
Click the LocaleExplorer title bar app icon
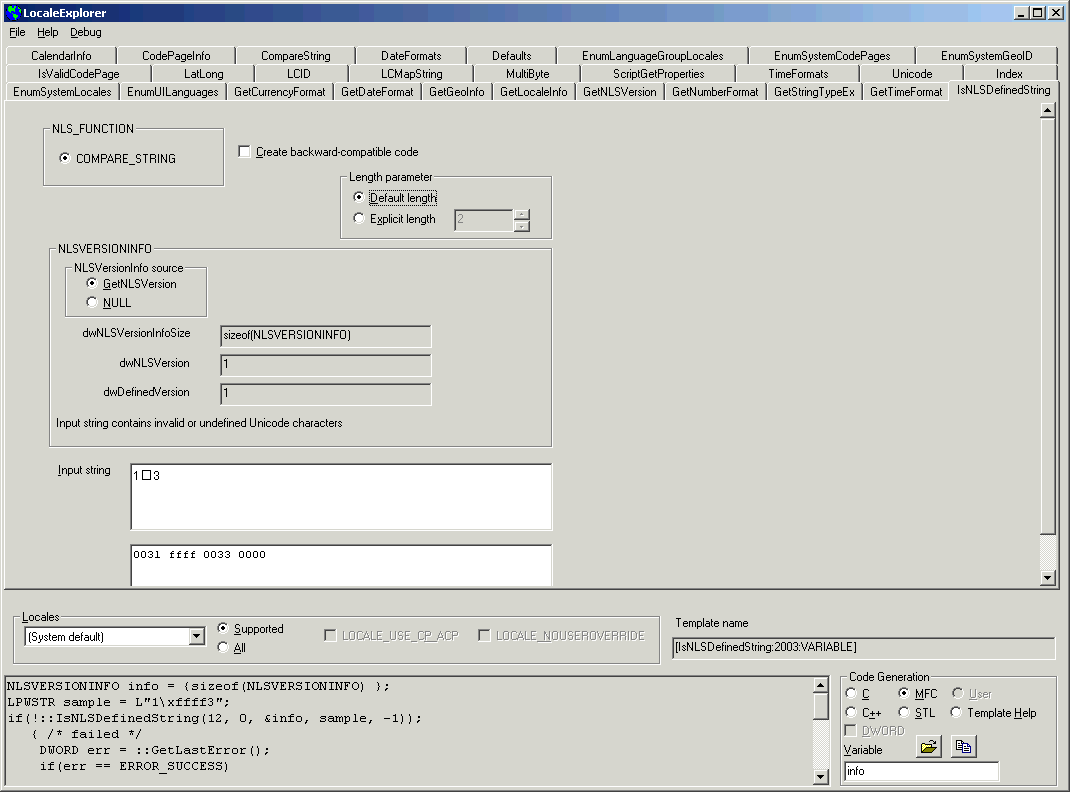click(14, 13)
